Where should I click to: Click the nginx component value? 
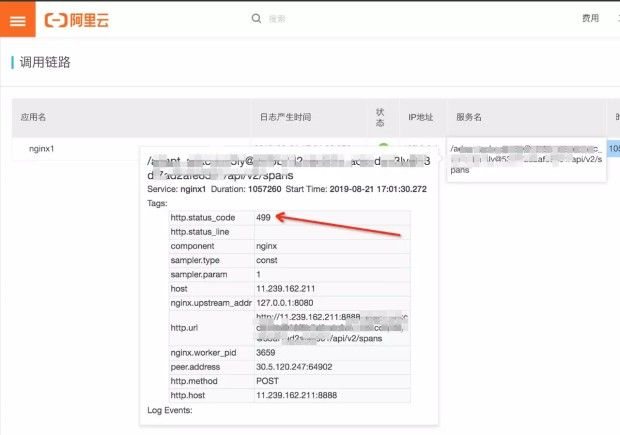click(267, 246)
